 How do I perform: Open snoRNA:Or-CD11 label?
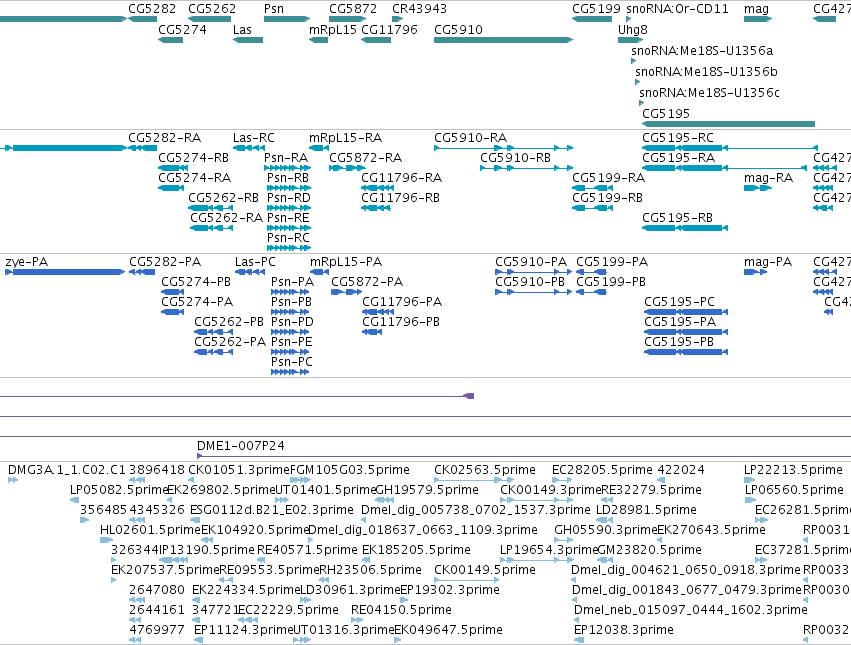[x=677, y=9]
